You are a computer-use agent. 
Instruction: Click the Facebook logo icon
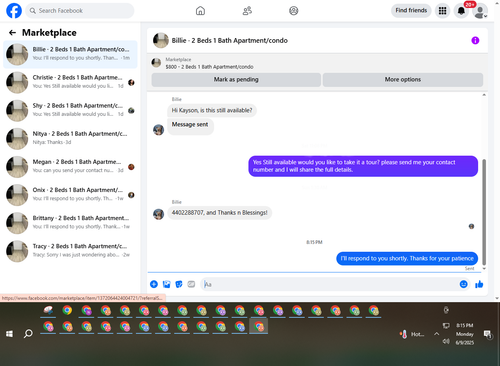pos(14,11)
